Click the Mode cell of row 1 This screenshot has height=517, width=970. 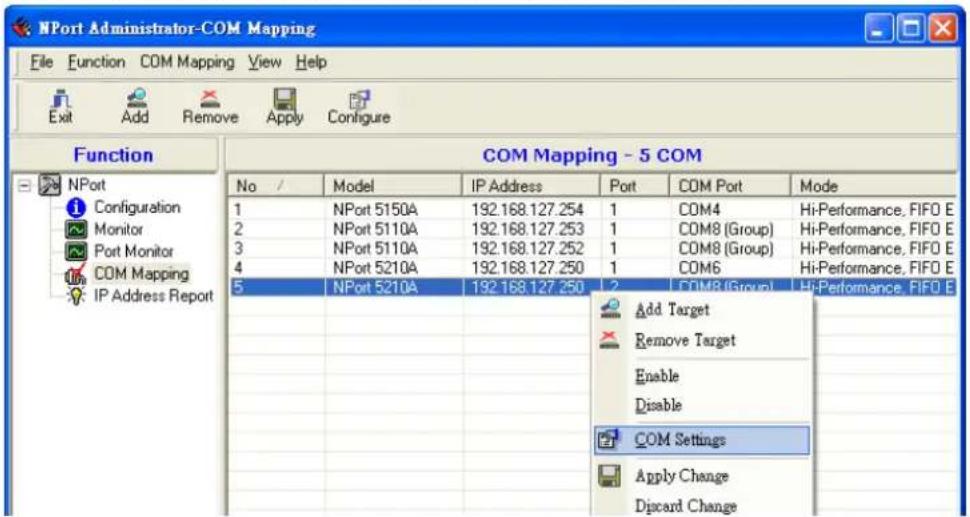click(x=877, y=210)
